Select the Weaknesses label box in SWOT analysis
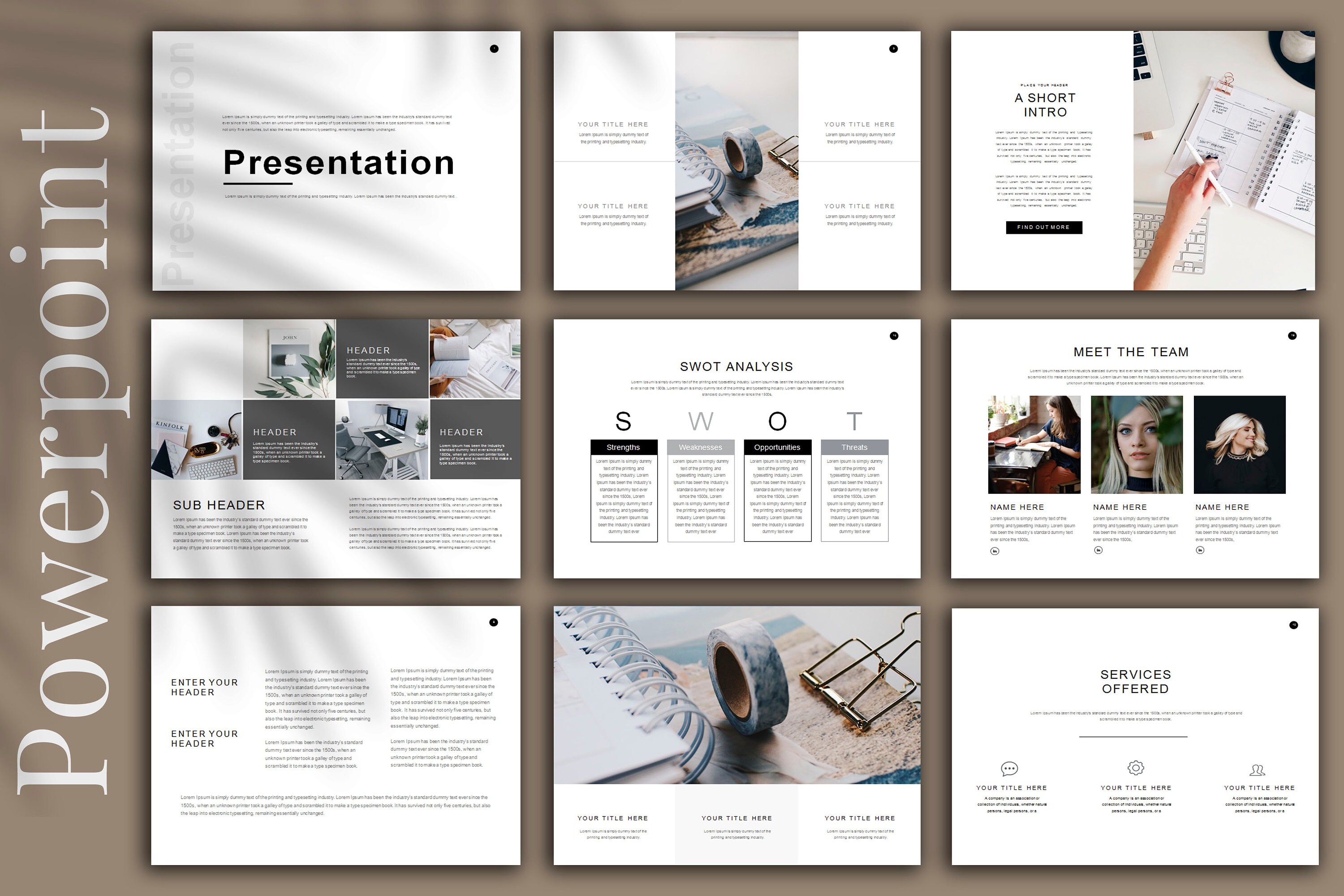 coord(701,448)
